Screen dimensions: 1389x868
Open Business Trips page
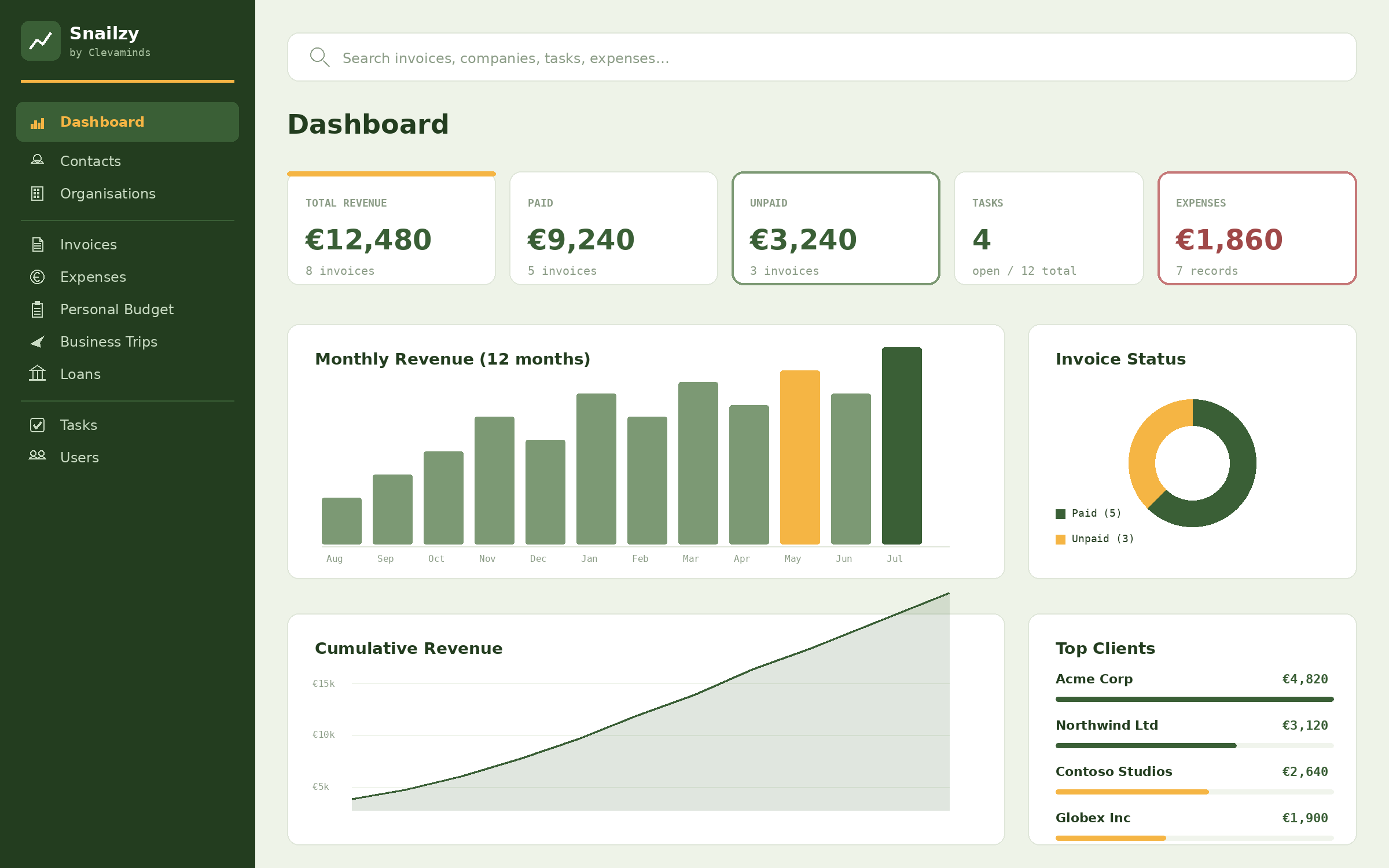pyautogui.click(x=109, y=342)
